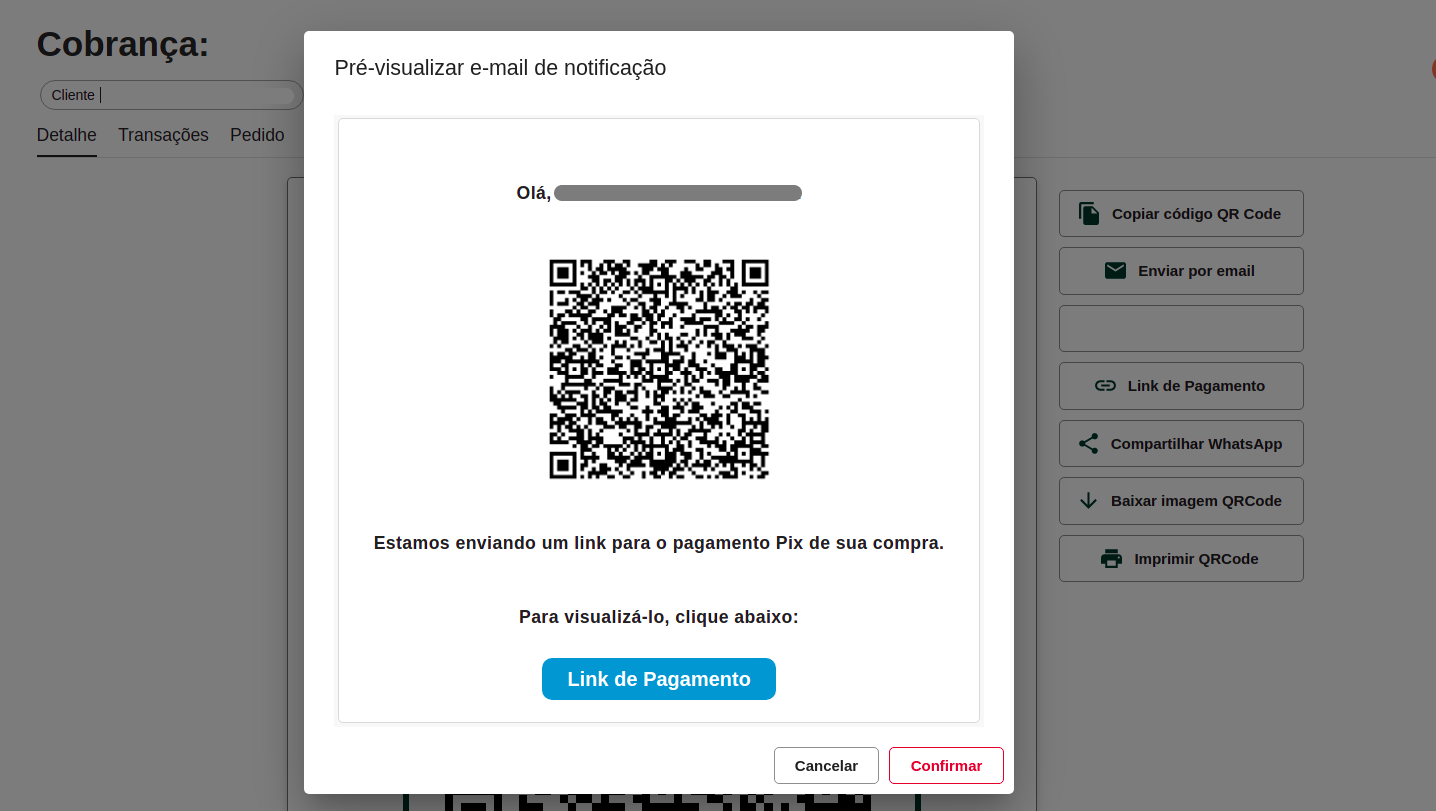The width and height of the screenshot is (1436, 811).
Task: Click the download arrow icon on Baixar imagem QRCode
Action: coord(1088,500)
